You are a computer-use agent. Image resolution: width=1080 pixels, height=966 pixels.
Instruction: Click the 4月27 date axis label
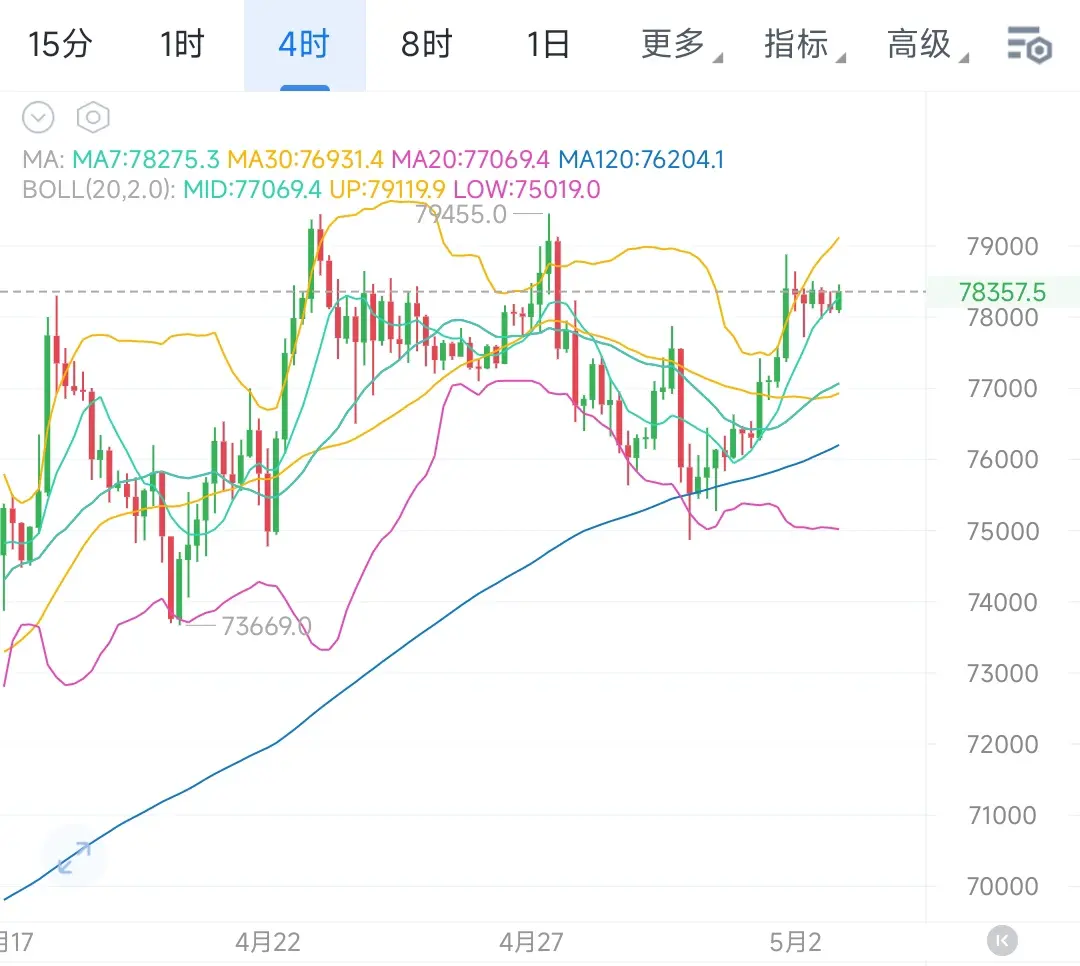(531, 941)
